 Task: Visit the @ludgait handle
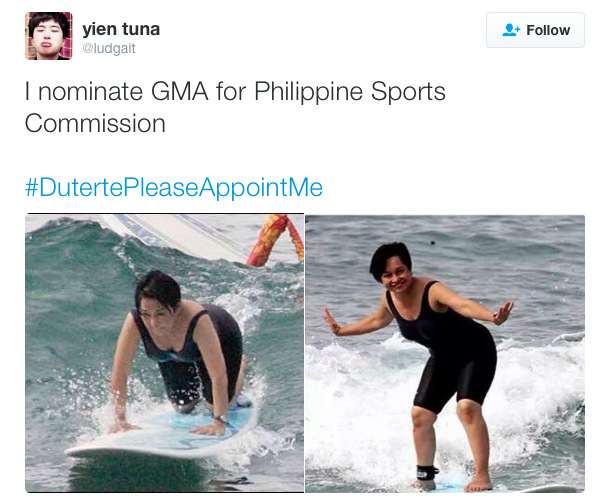coord(109,48)
